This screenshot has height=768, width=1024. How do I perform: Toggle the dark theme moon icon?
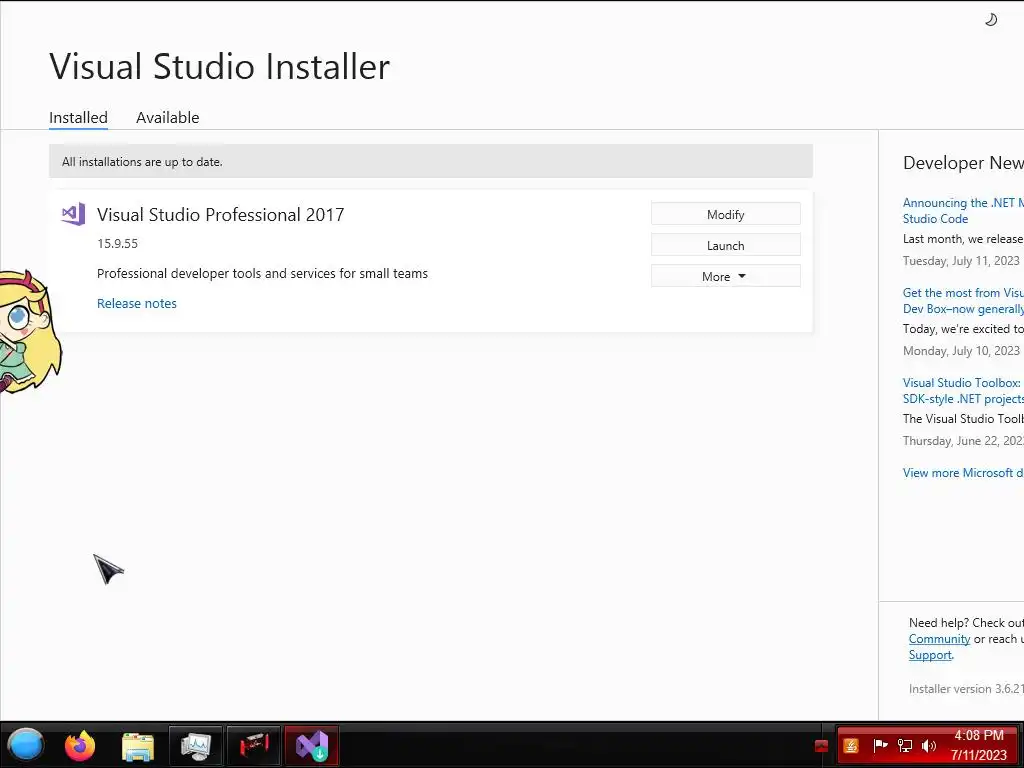pyautogui.click(x=991, y=20)
